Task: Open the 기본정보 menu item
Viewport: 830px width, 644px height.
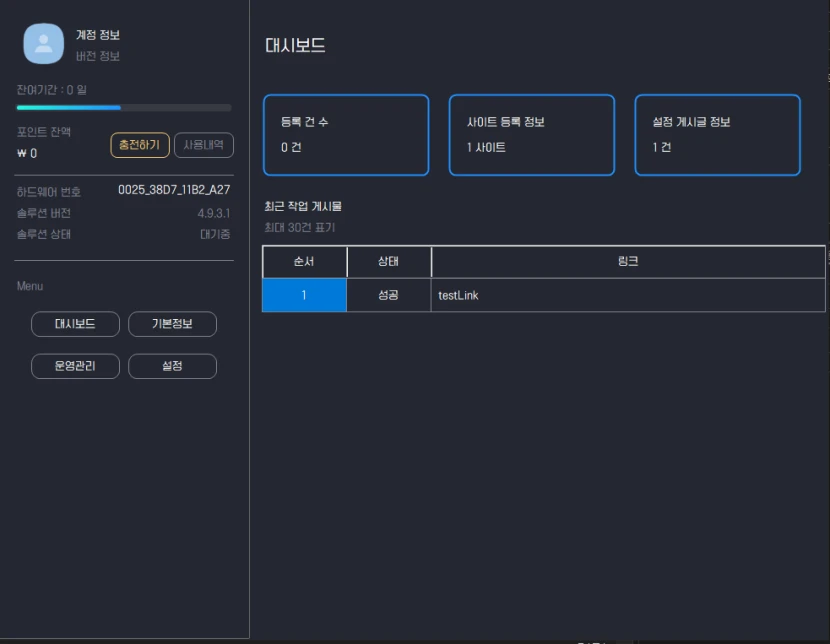Action: [172, 324]
